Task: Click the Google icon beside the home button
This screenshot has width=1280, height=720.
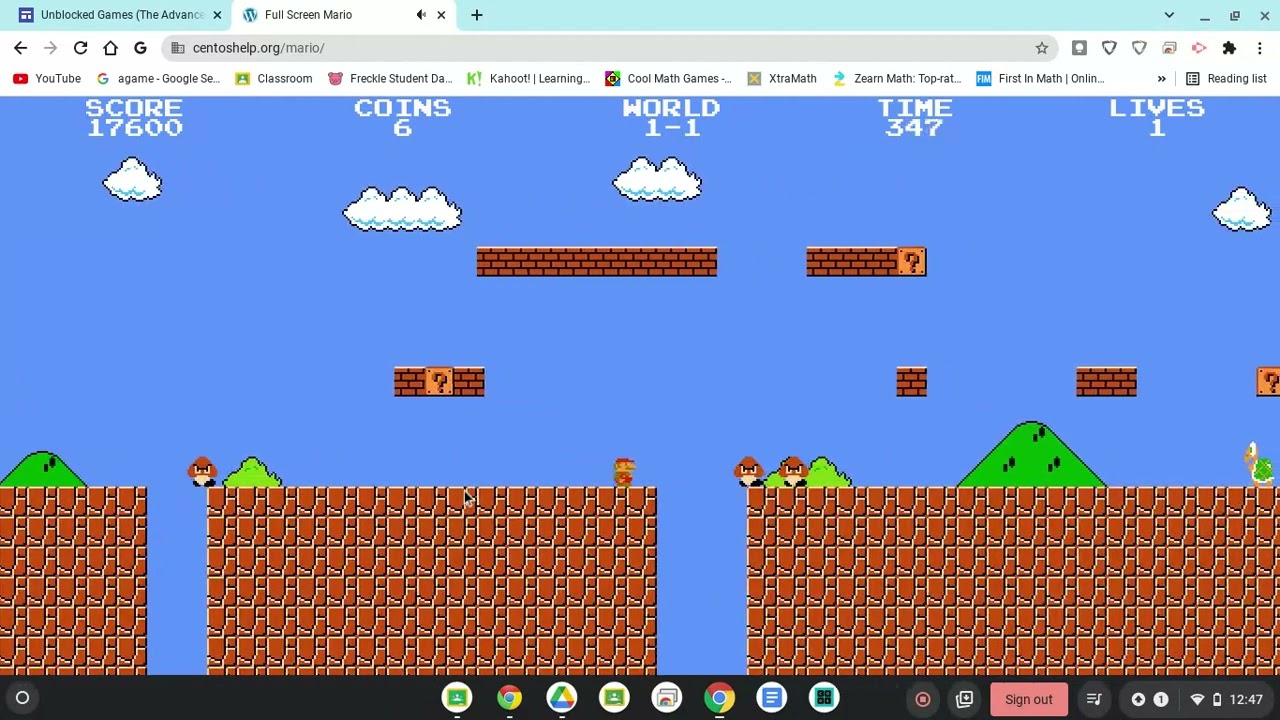Action: (140, 48)
